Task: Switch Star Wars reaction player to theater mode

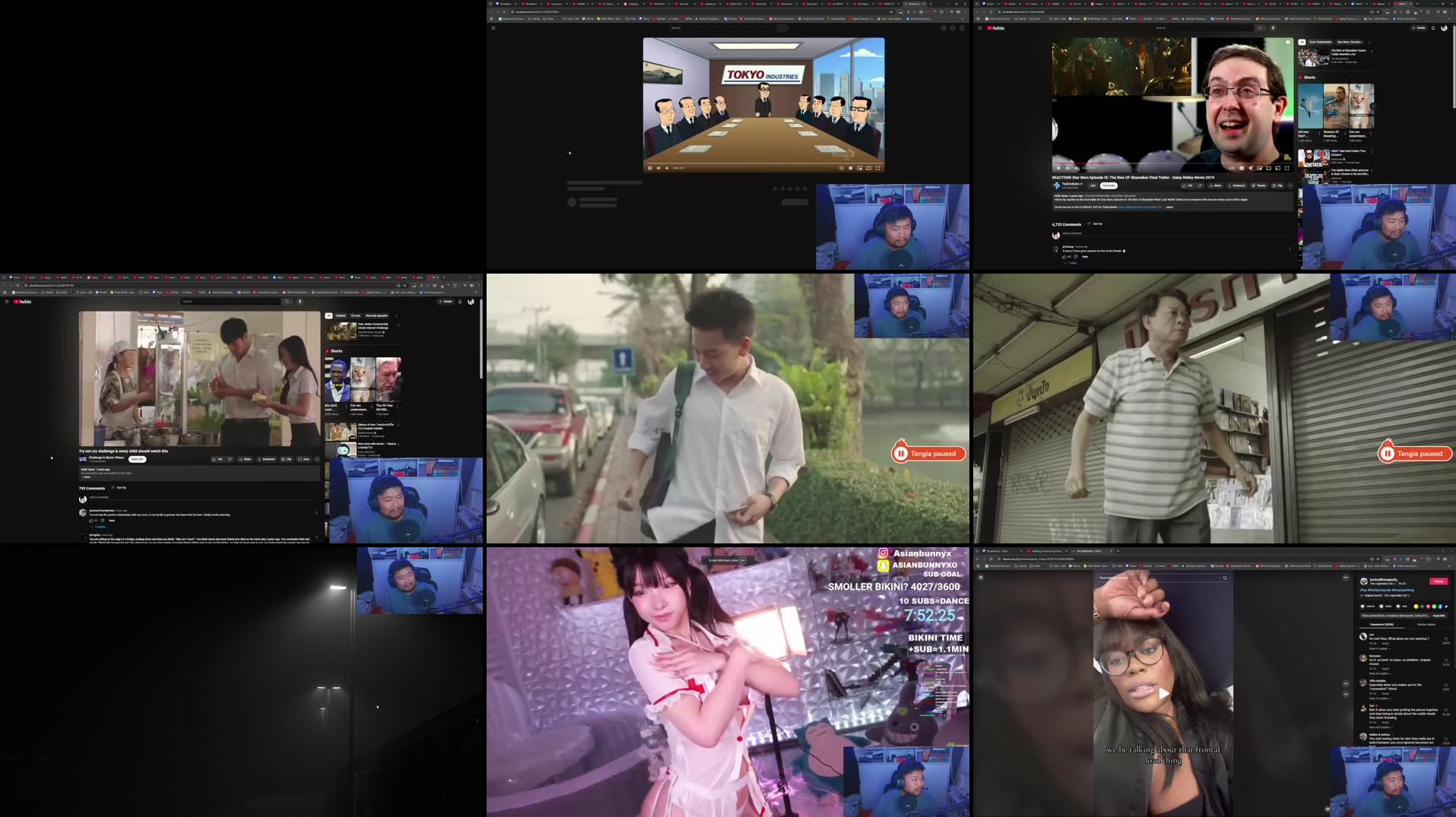Action: click(1269, 168)
